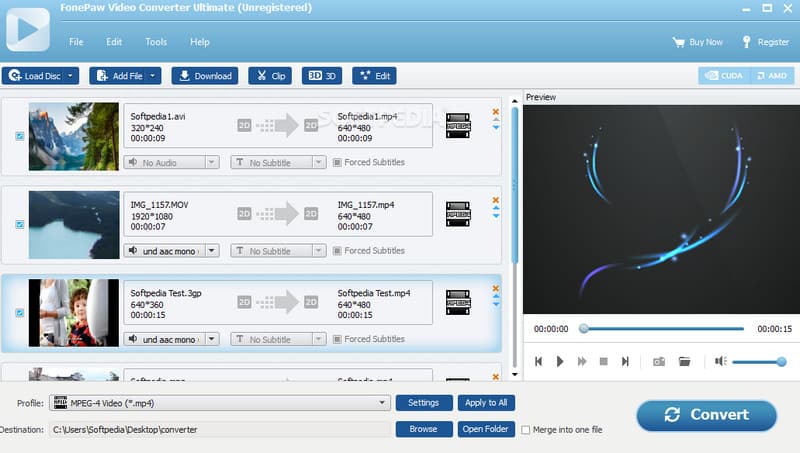
Task: Click the Convert button
Action: tap(706, 415)
